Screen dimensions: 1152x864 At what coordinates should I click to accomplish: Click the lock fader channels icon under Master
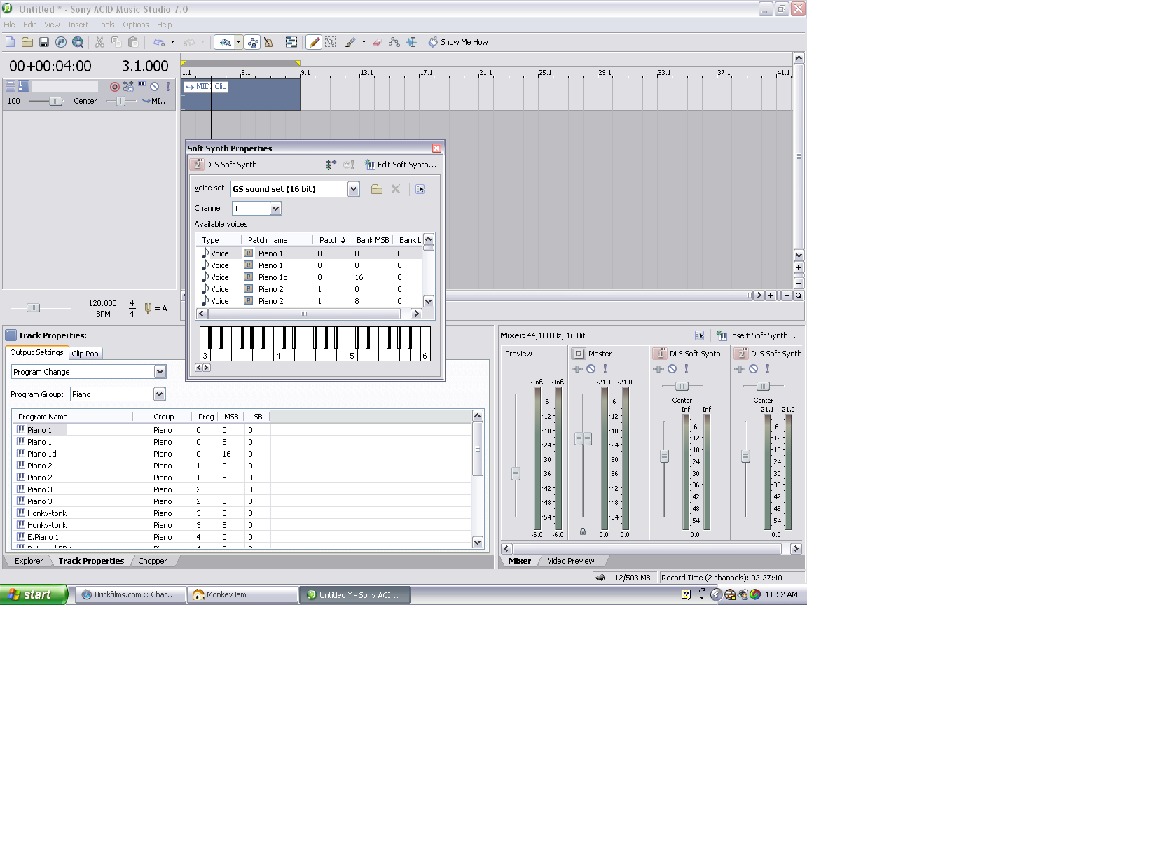[x=583, y=531]
